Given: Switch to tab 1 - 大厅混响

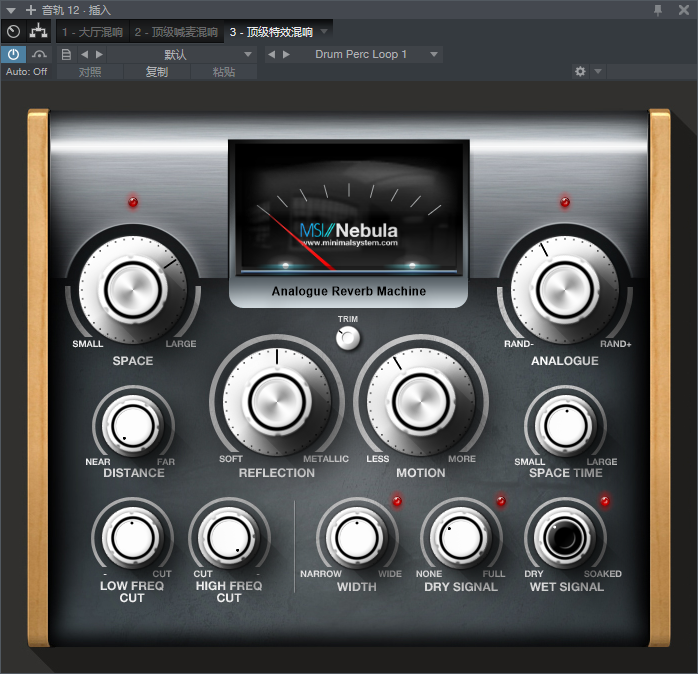Looking at the screenshot, I should [93, 32].
